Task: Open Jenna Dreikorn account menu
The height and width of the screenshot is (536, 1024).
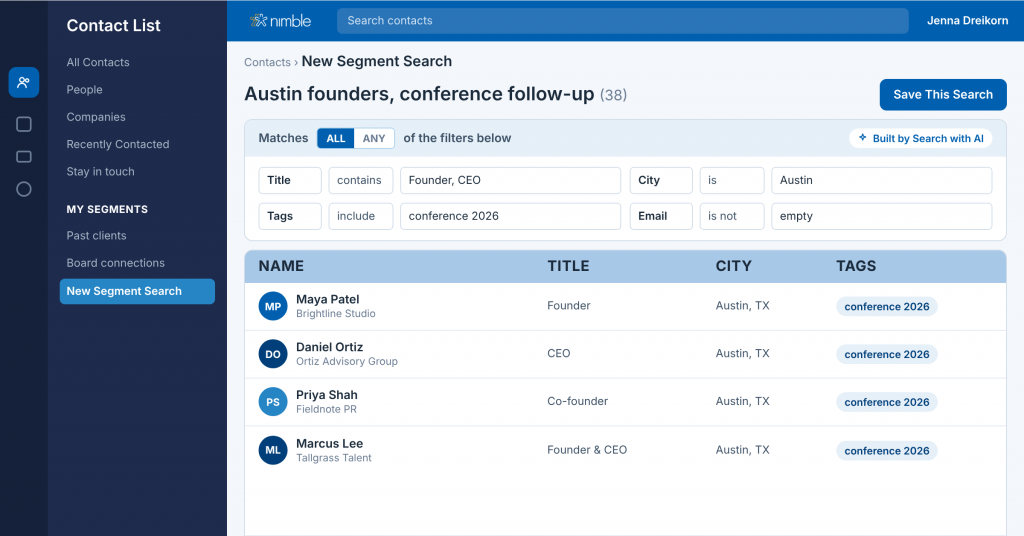Action: pos(967,20)
